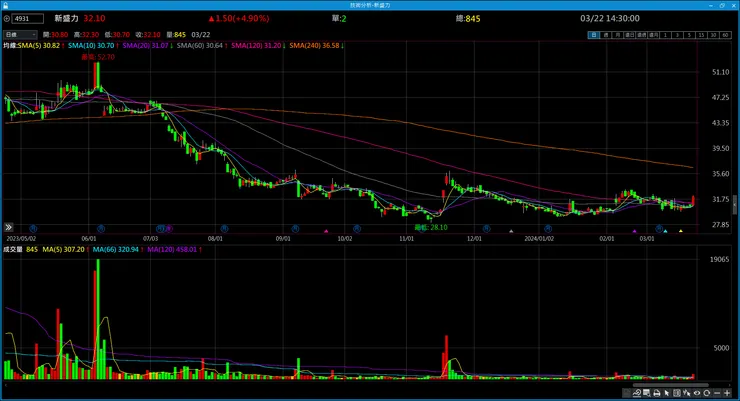This screenshot has height=401, width=740.
Task: Choose the 60 minute interval button
Action: click(725, 35)
